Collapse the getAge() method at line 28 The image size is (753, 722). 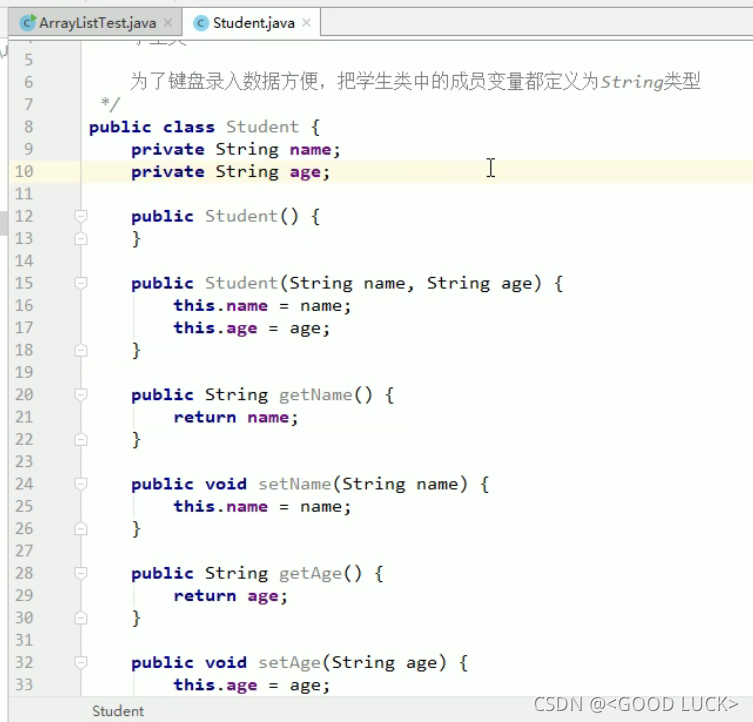pyautogui.click(x=81, y=573)
